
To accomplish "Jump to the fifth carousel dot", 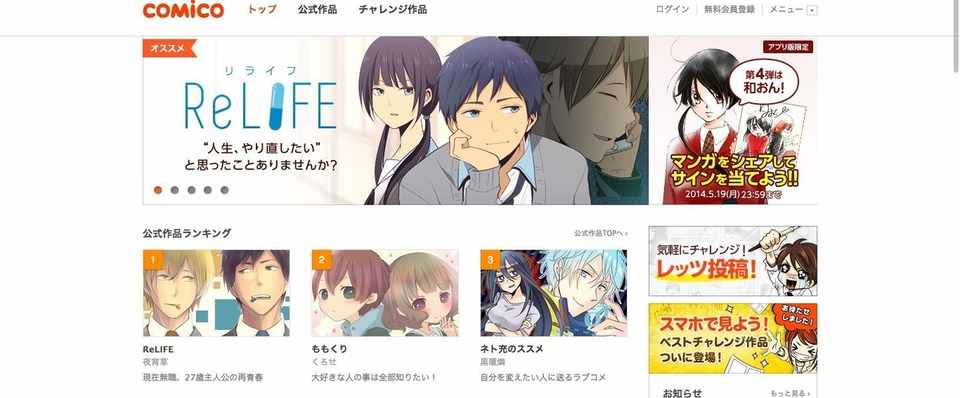I will pos(225,190).
